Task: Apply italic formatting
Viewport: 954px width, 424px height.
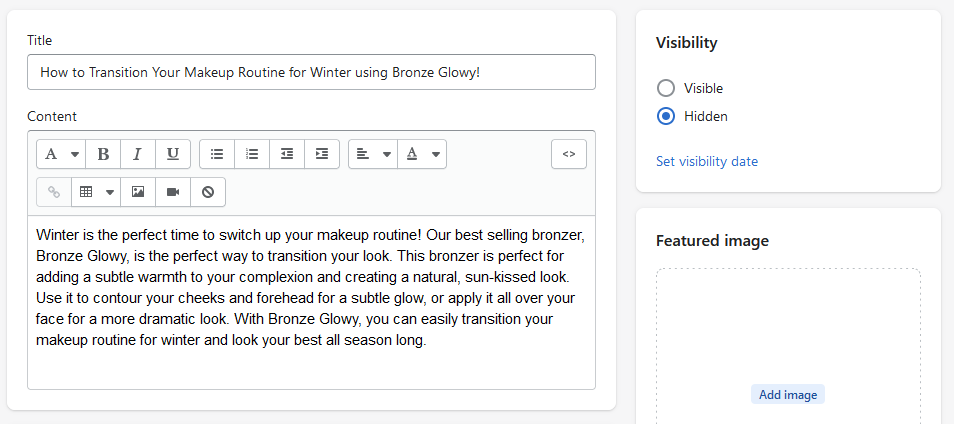Action: (138, 155)
